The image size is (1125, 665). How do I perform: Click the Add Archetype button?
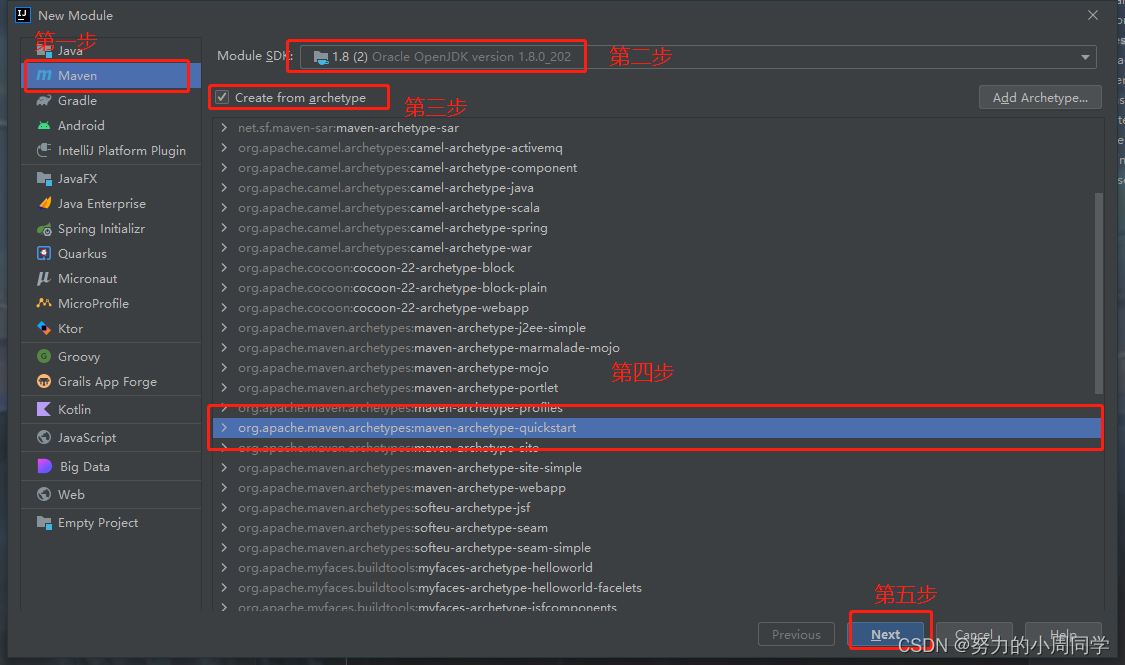coord(1040,97)
